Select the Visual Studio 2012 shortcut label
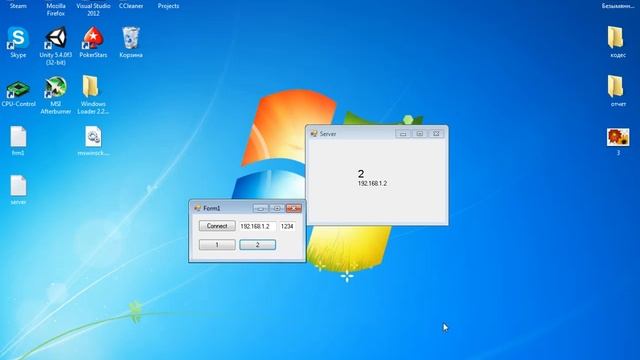Screen dimensions: 640x360 point(93,9)
